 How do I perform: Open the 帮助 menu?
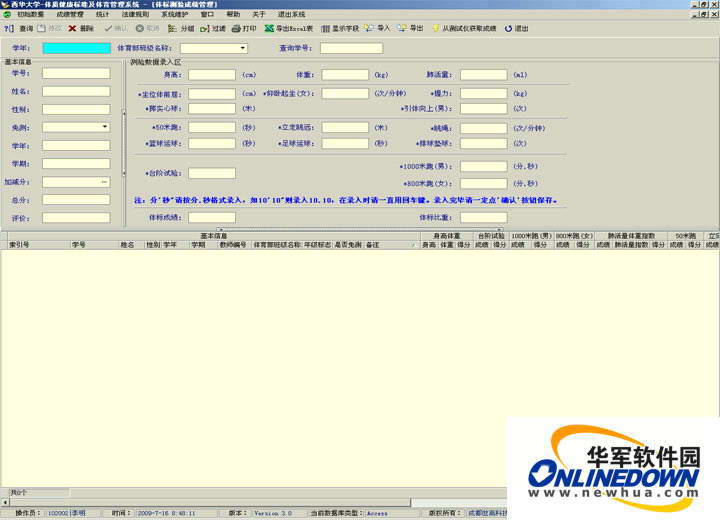point(233,14)
